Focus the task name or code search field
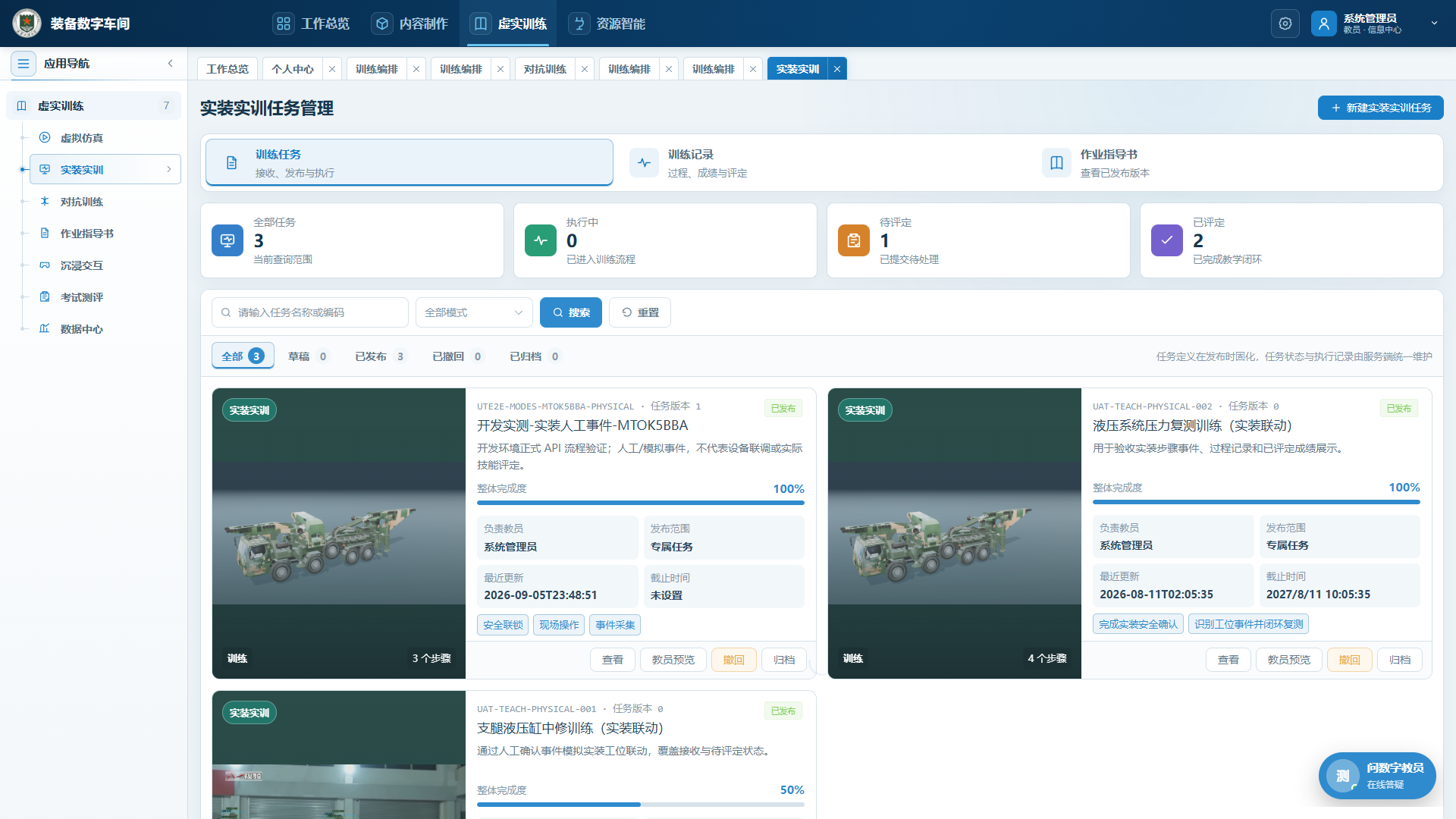Viewport: 1456px width, 819px height. click(310, 312)
